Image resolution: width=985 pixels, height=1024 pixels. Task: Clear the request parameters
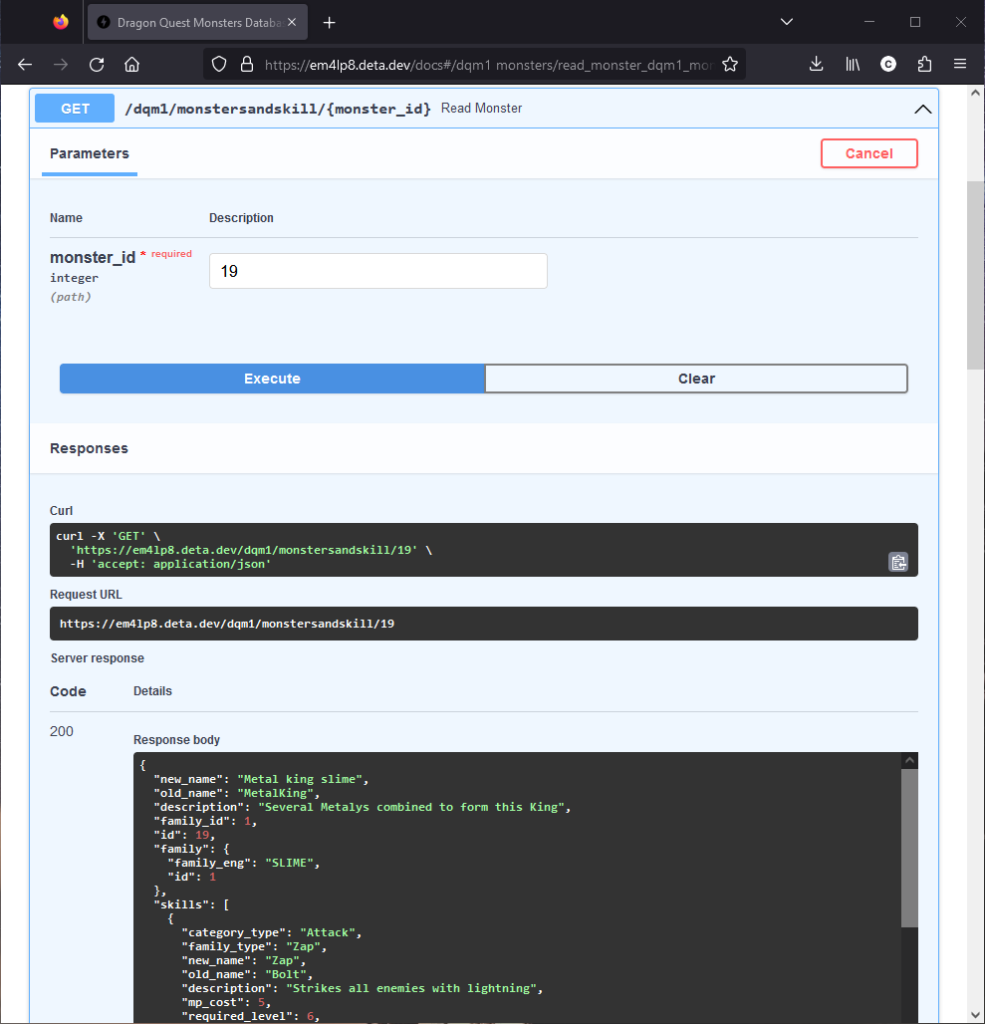click(x=696, y=378)
